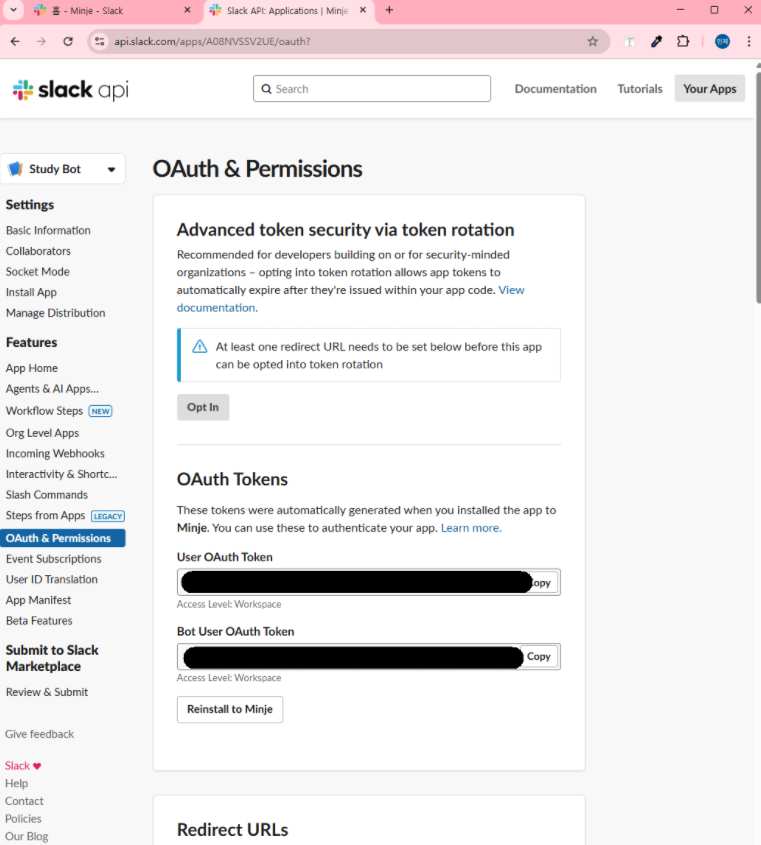Expand the Study Bot app switcher dropdown
Image resolution: width=761 pixels, height=845 pixels.
112,169
